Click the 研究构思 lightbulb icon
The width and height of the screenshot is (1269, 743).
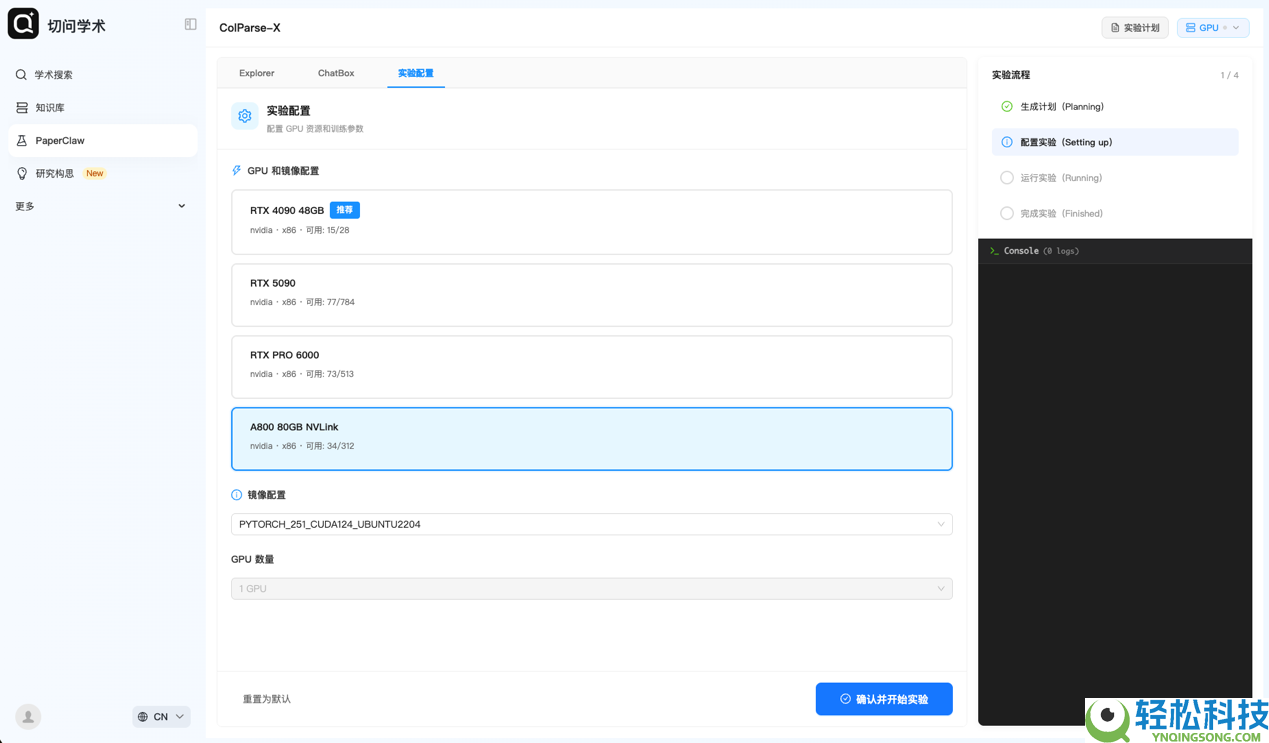coord(21,174)
